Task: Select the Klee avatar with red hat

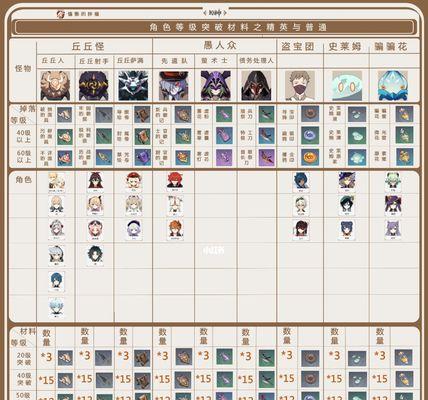Action: click(134, 182)
